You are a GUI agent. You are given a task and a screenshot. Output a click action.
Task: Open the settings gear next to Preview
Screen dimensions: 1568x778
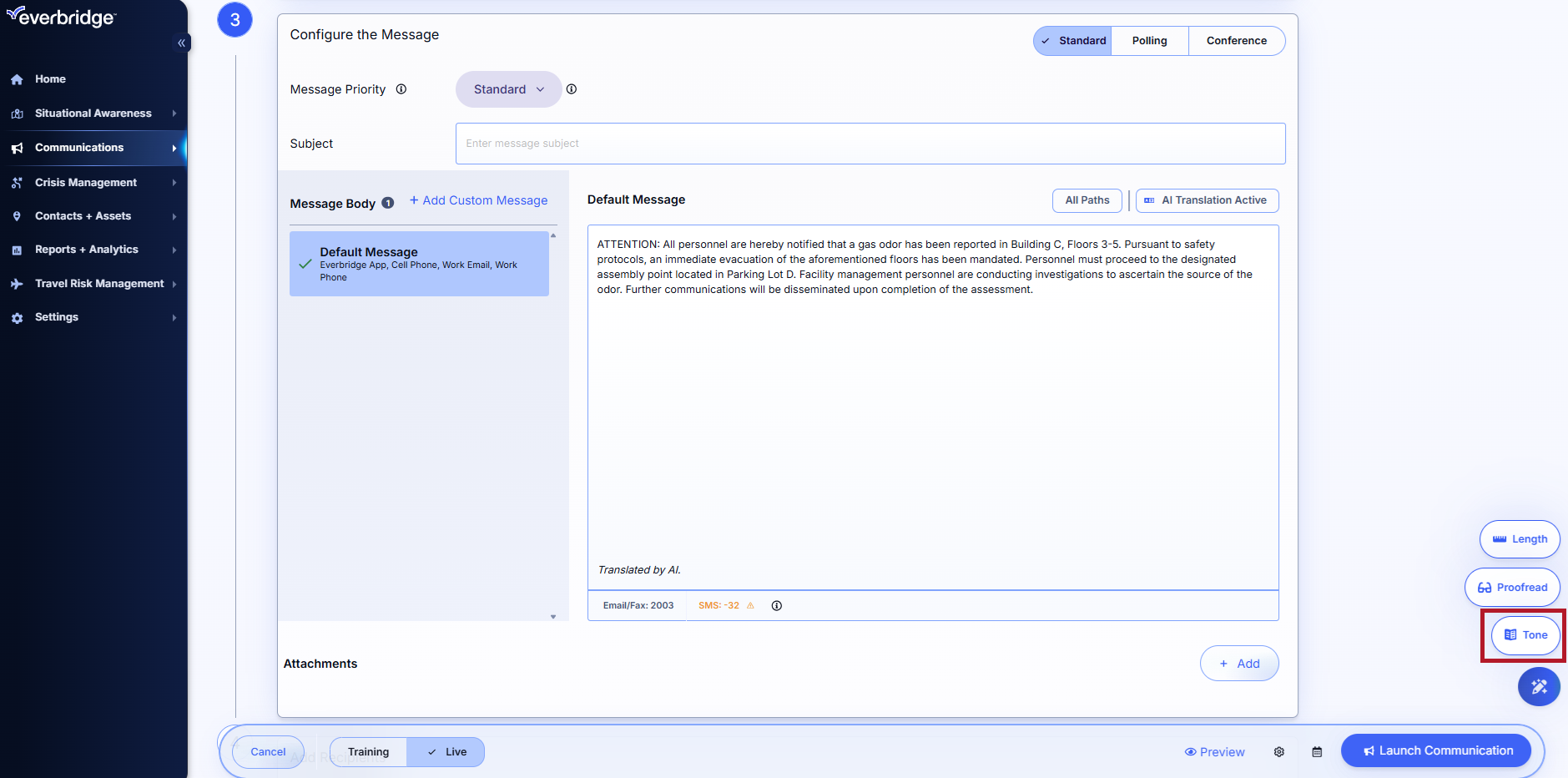[1278, 752]
